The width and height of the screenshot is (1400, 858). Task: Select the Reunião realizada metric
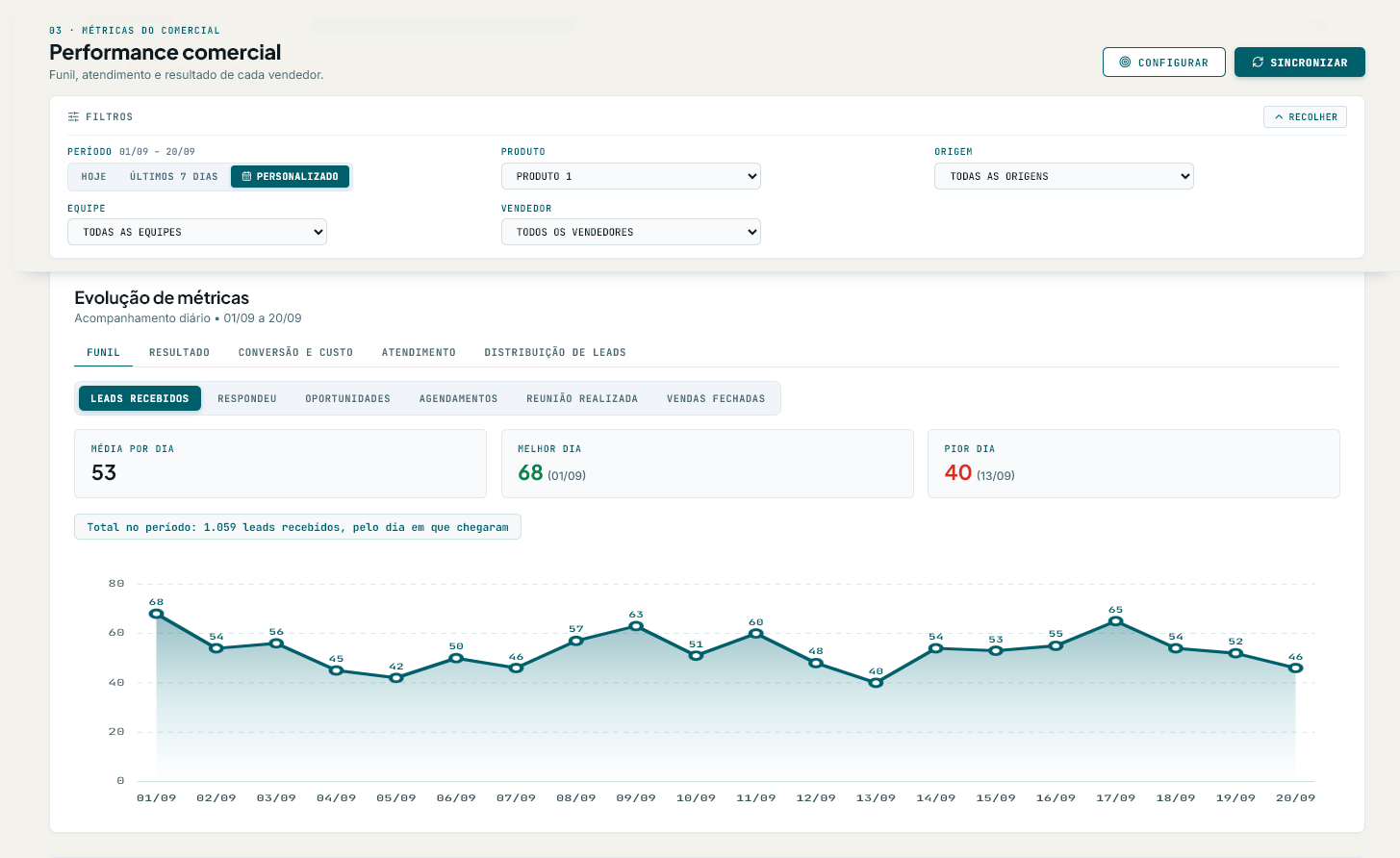[582, 398]
